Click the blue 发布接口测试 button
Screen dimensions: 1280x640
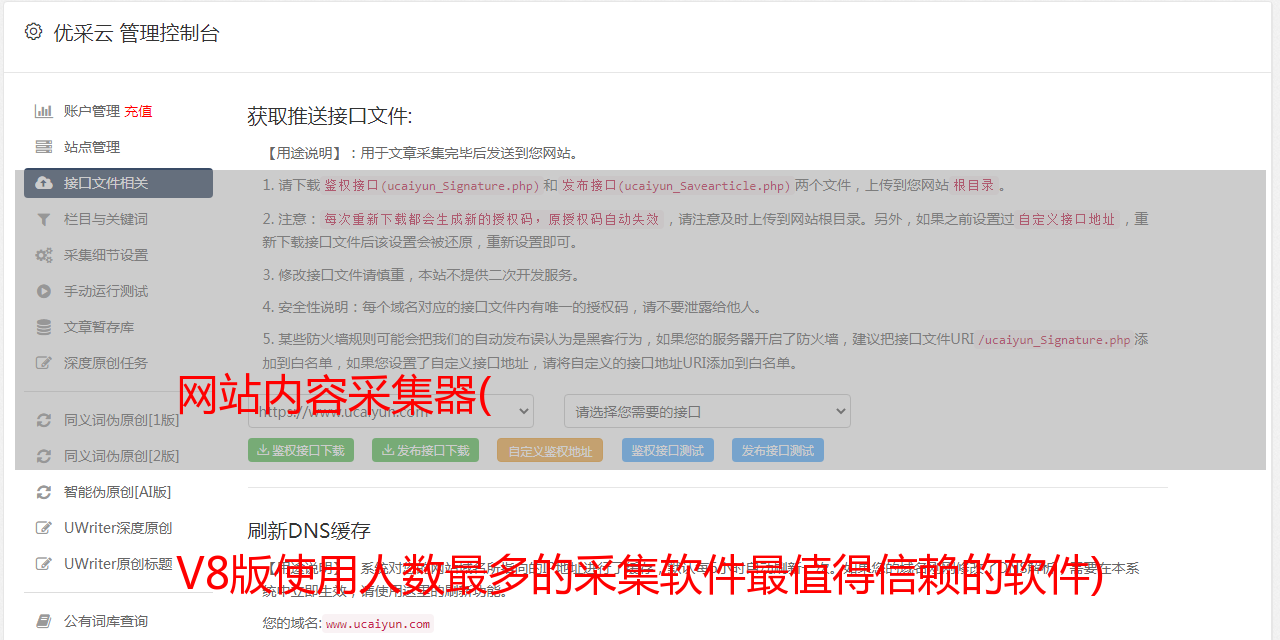coord(778,450)
